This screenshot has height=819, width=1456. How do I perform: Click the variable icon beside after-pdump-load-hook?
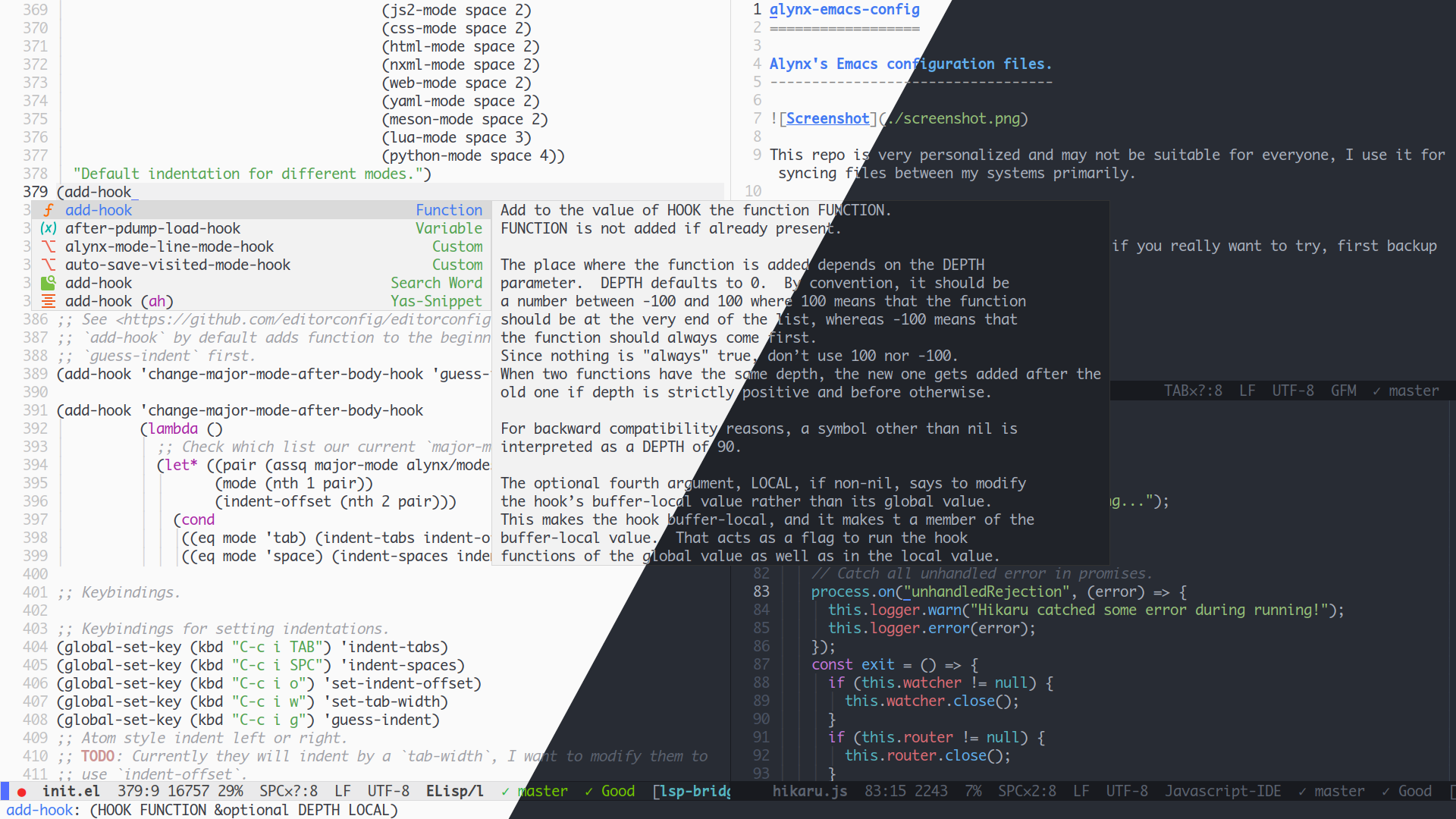[x=49, y=228]
